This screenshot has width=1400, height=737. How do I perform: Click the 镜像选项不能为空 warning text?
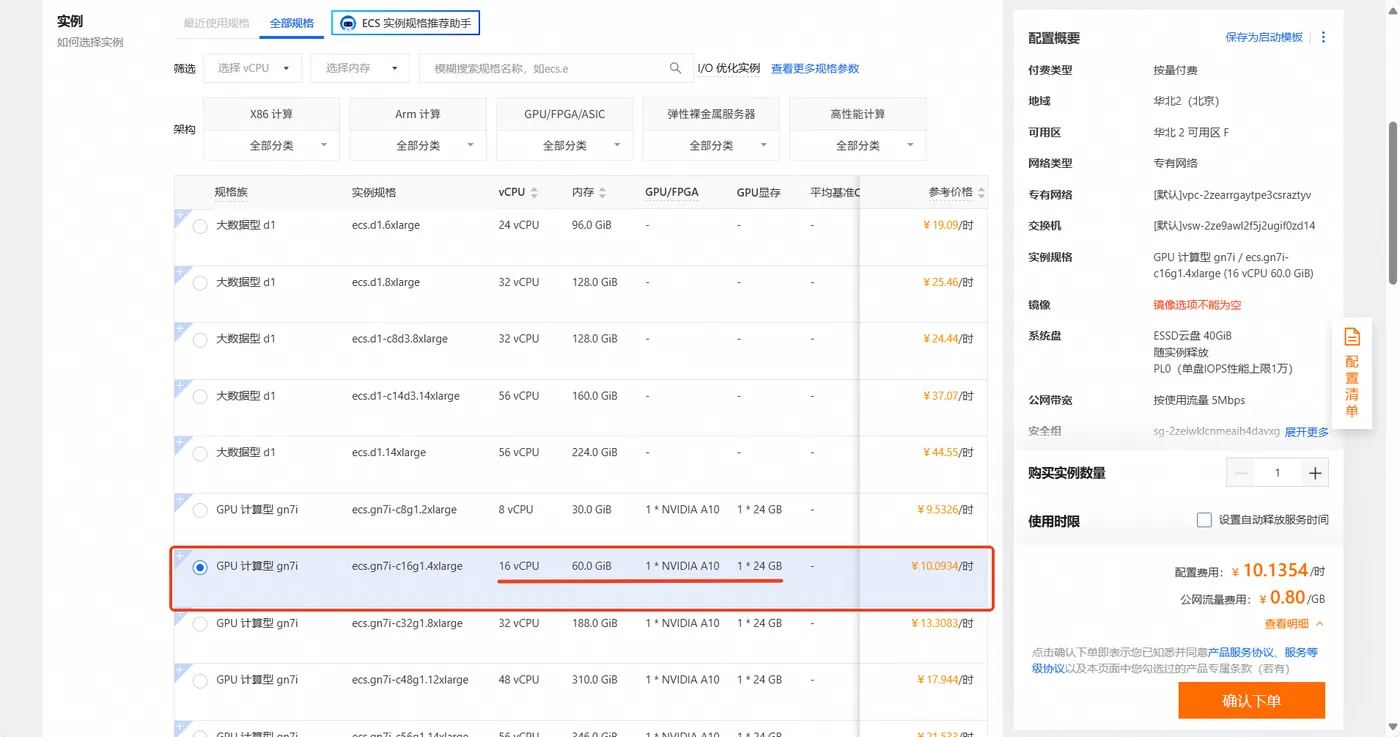pos(1197,305)
